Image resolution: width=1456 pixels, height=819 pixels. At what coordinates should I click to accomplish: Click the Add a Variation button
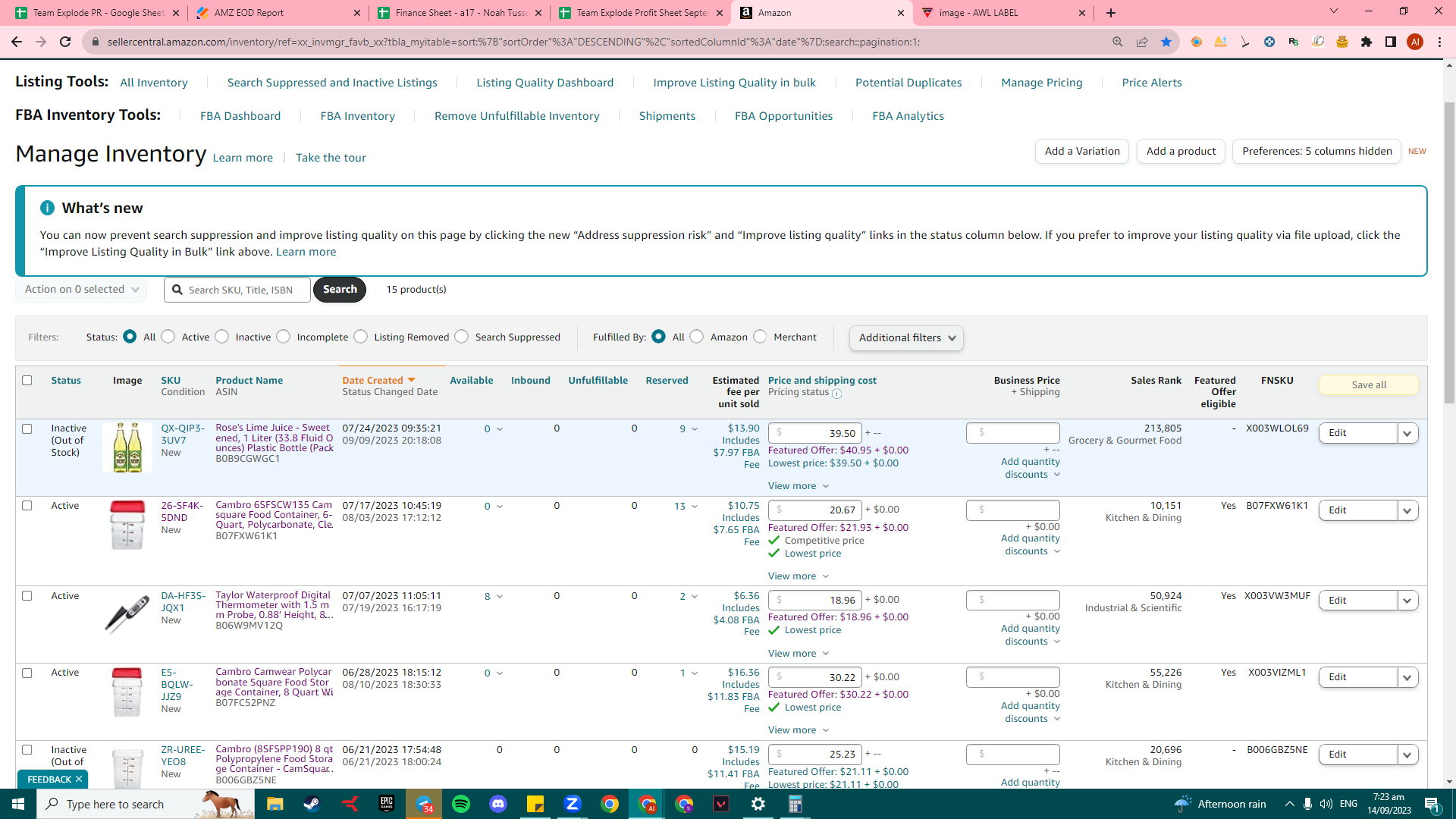(x=1082, y=152)
